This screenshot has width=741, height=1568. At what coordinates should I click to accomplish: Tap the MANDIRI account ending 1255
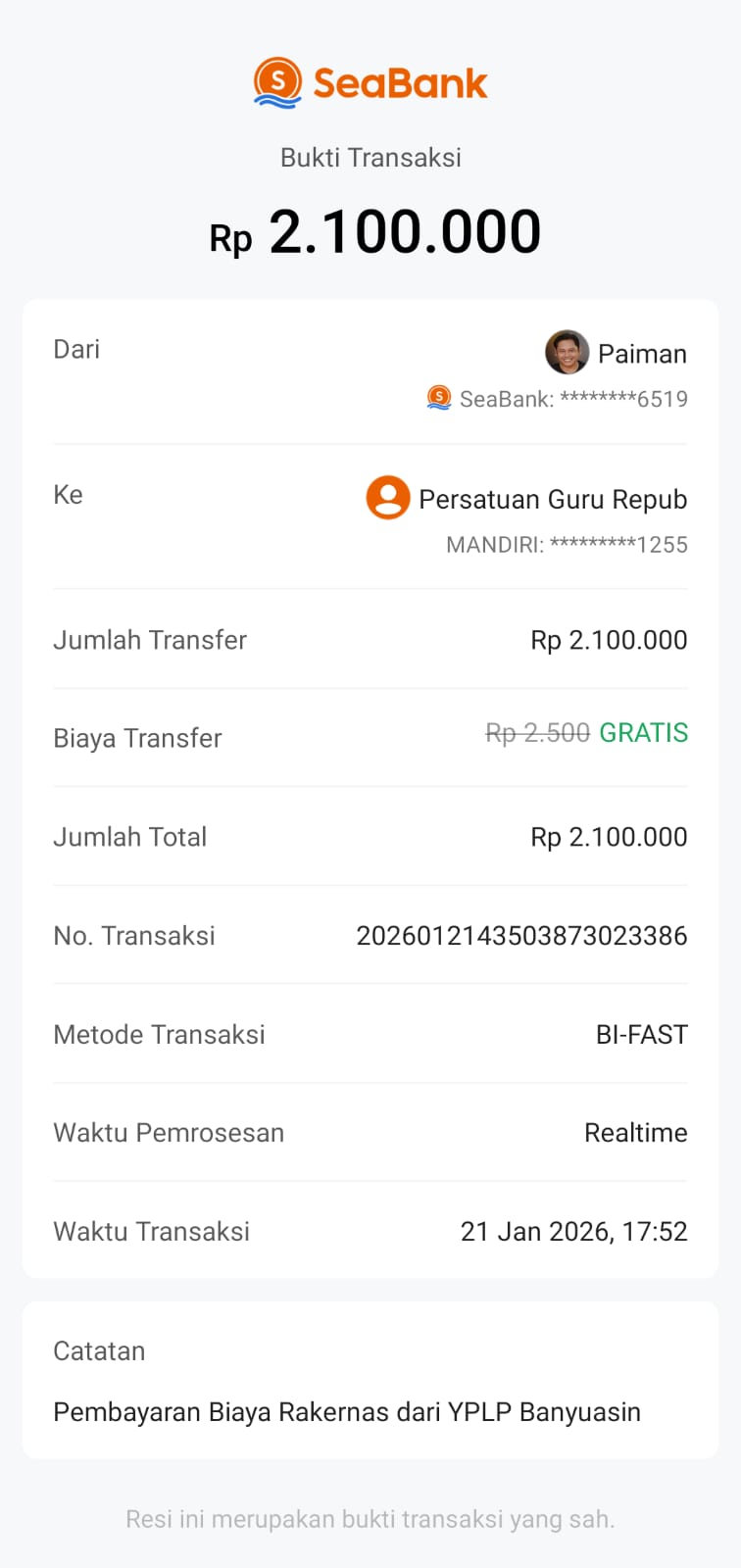pyautogui.click(x=567, y=545)
